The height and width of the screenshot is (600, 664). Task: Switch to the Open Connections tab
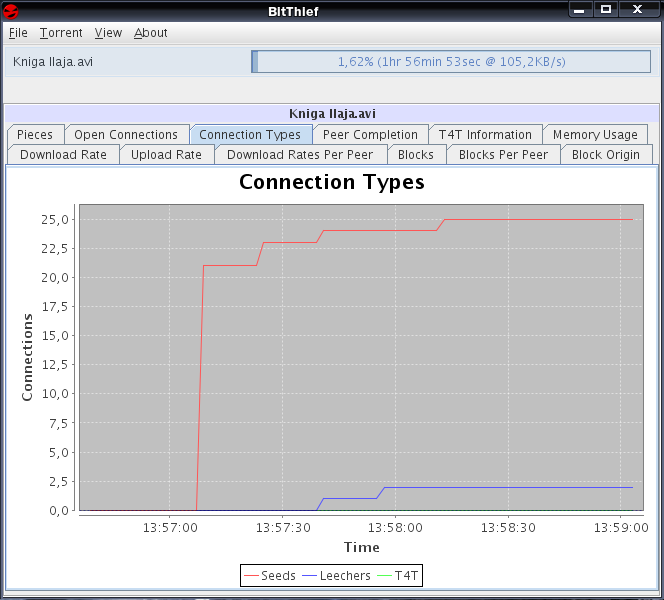pyautogui.click(x=126, y=135)
